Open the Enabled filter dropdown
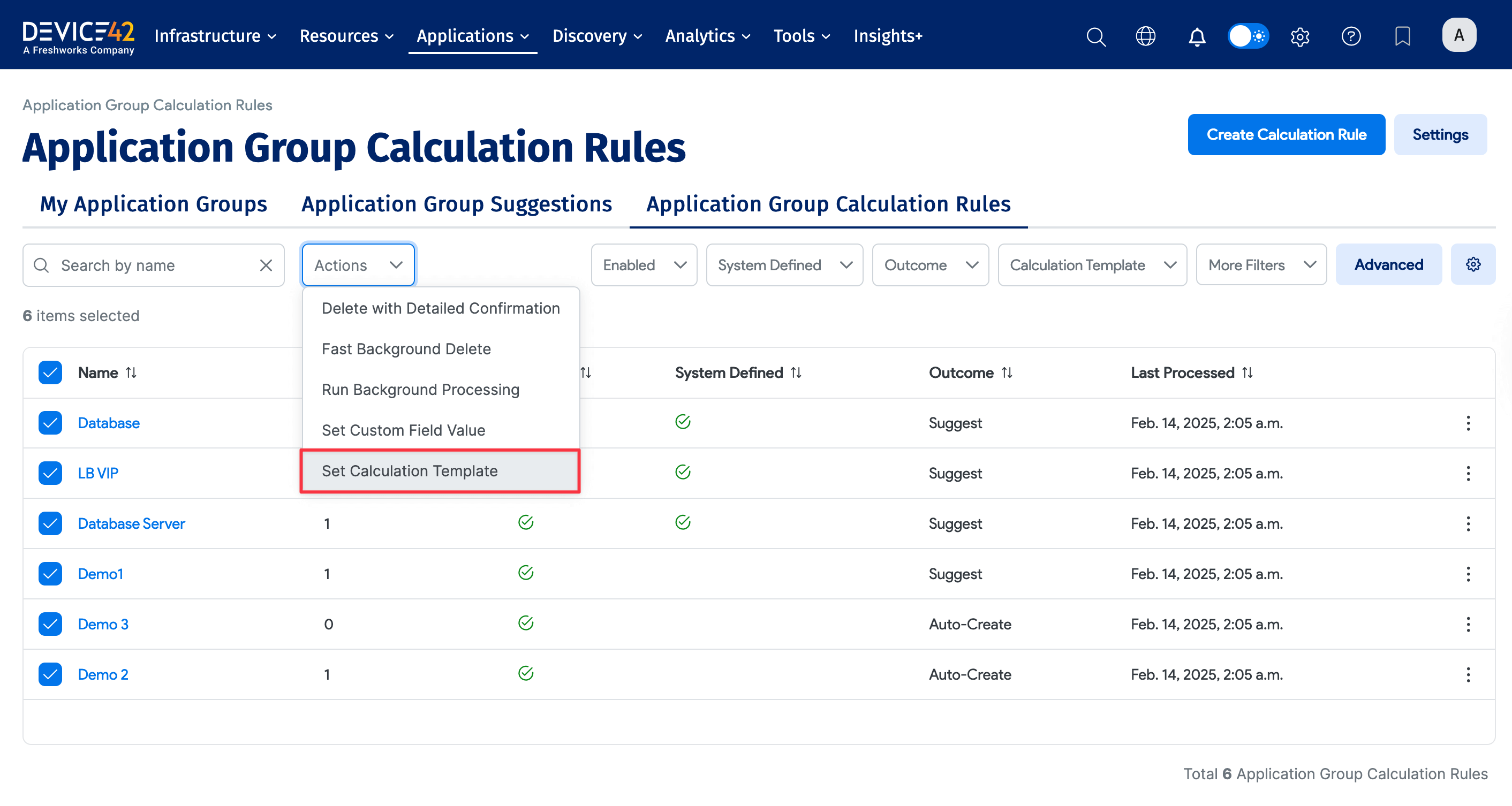 point(644,264)
